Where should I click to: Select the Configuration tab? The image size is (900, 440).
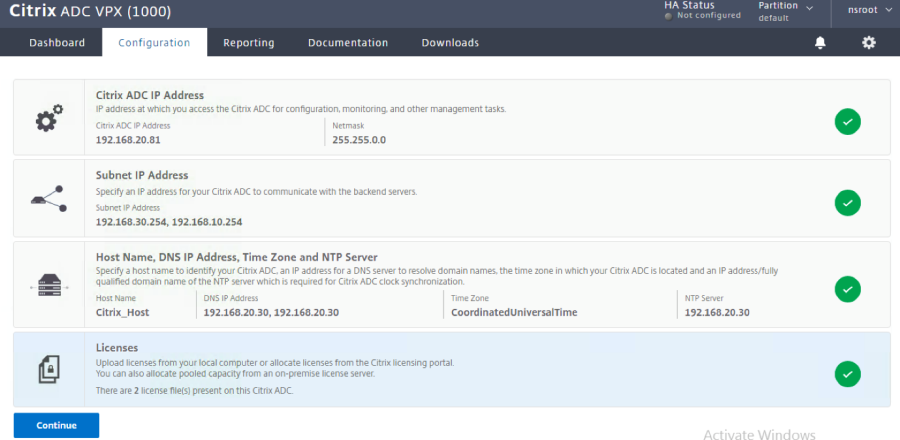tap(154, 43)
